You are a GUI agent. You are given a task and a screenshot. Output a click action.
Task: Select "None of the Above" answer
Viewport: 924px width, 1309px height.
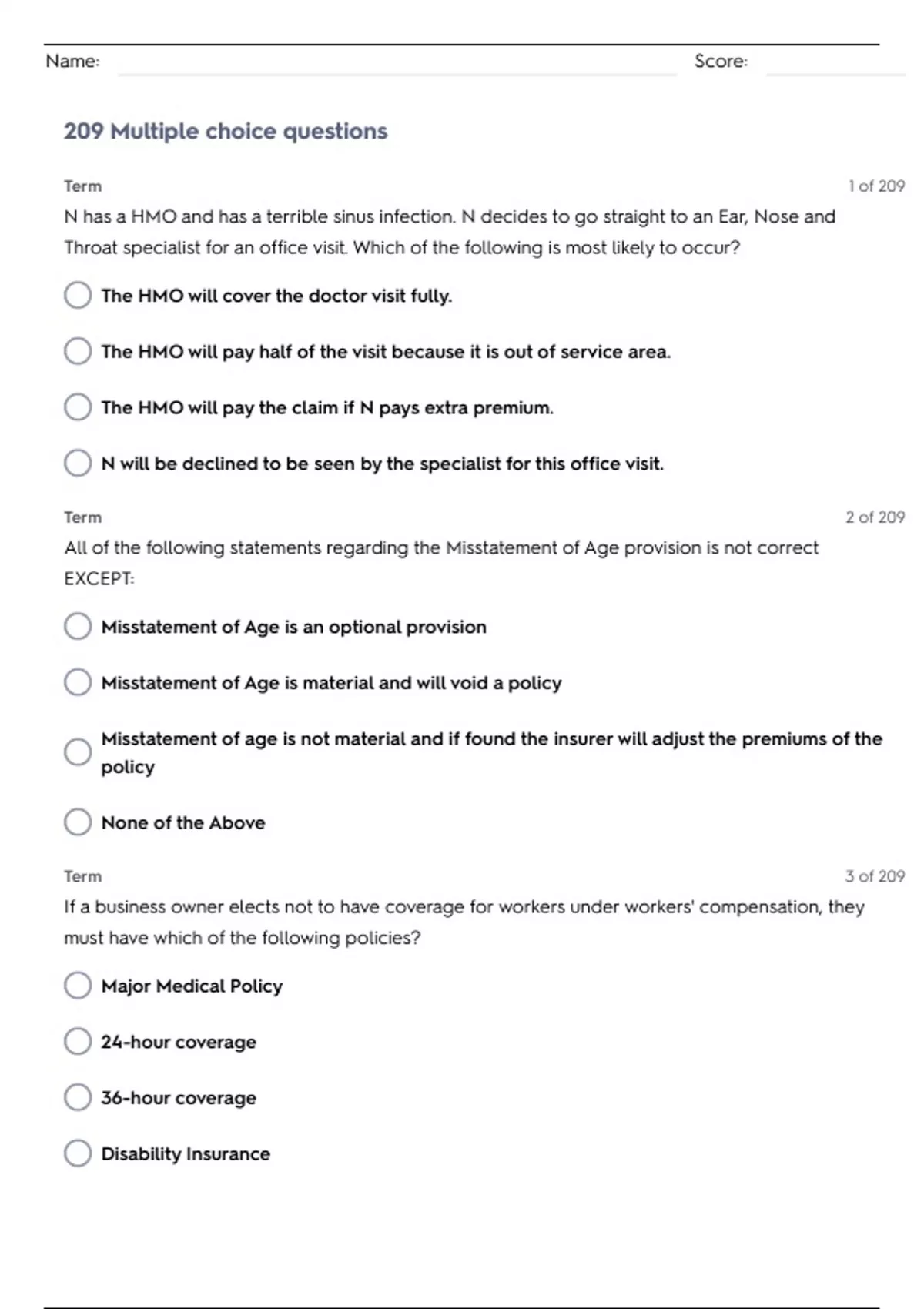(78, 822)
